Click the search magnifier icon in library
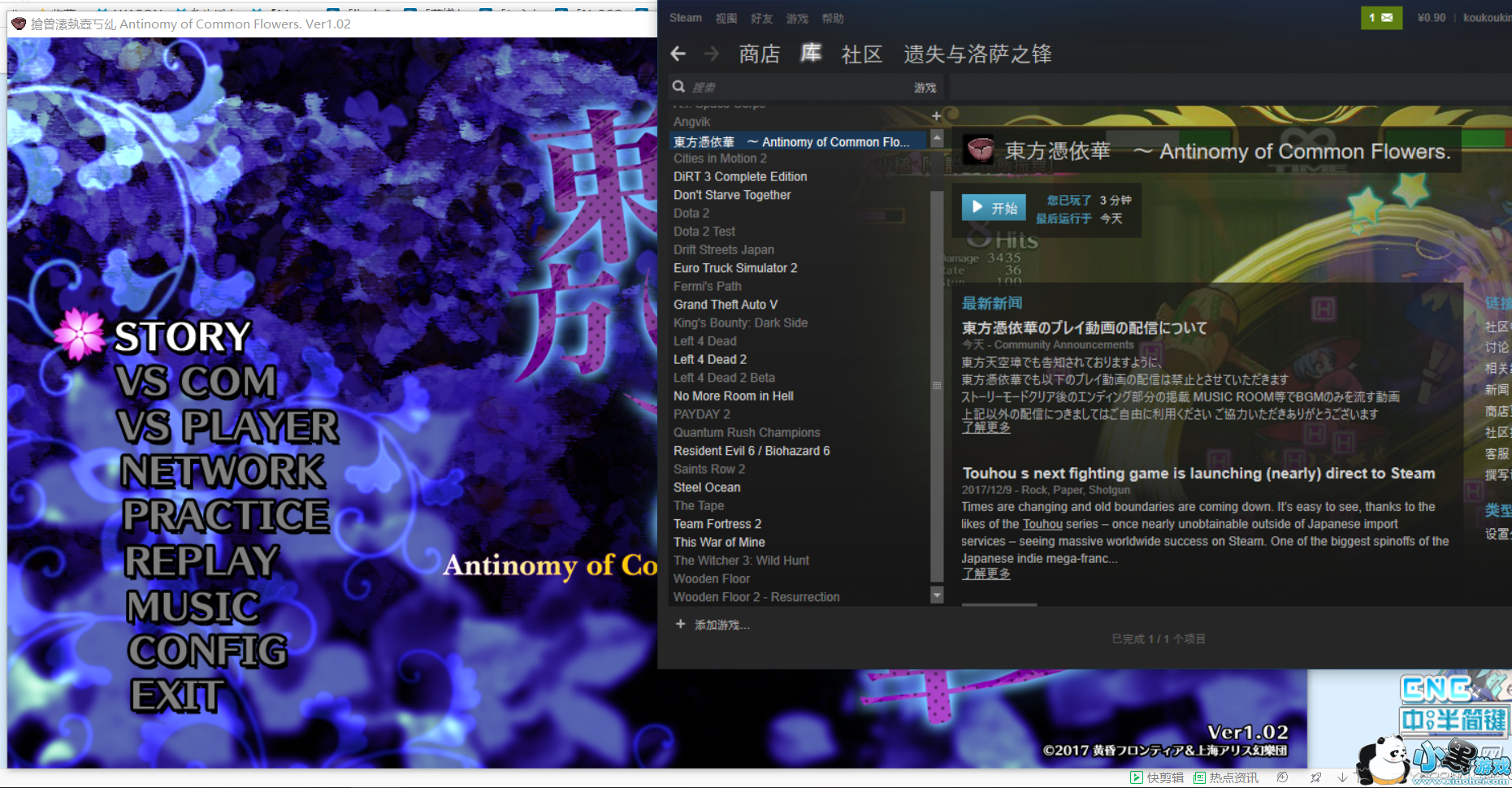This screenshot has width=1512, height=788. point(679,86)
